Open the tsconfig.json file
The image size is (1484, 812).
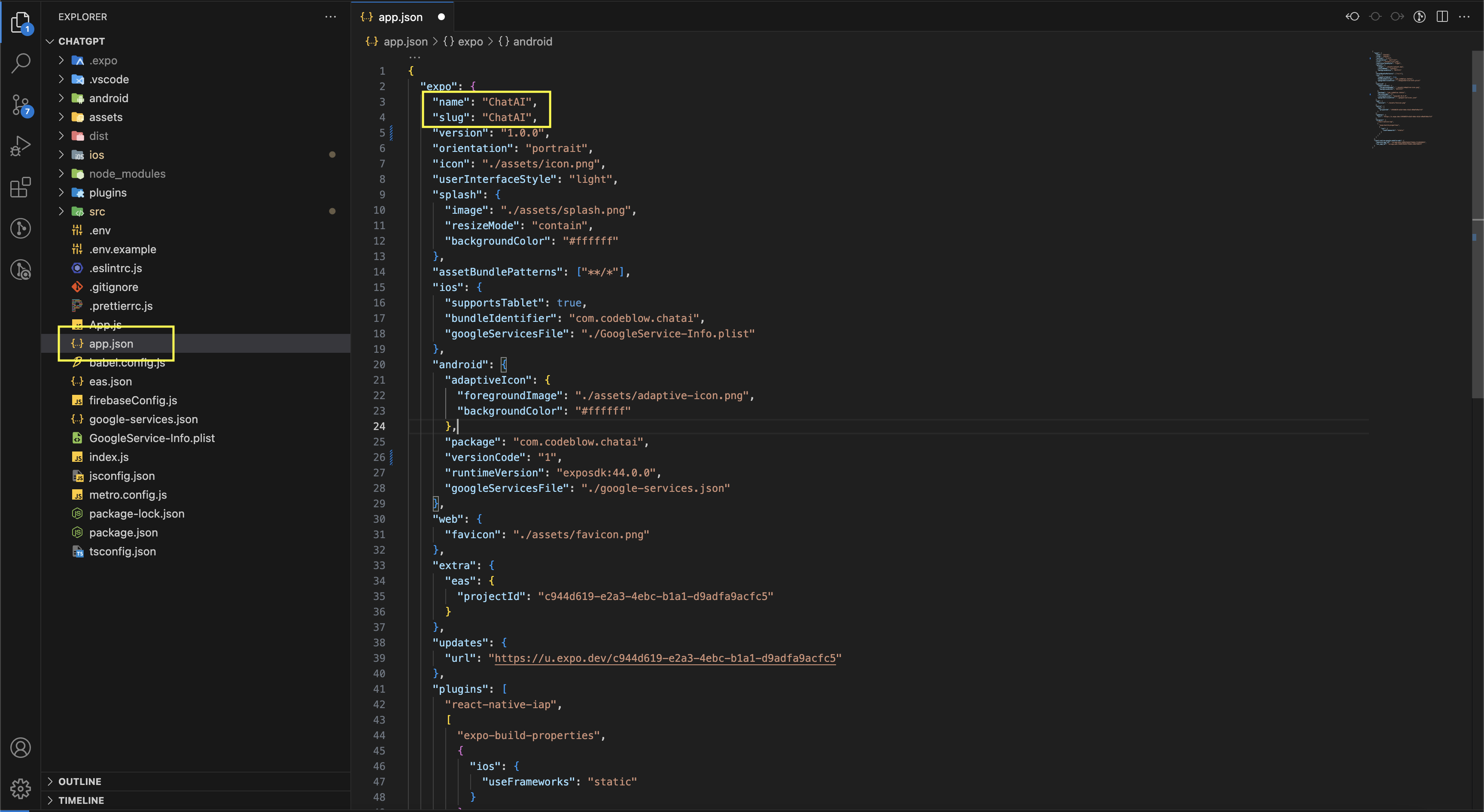click(x=196, y=551)
